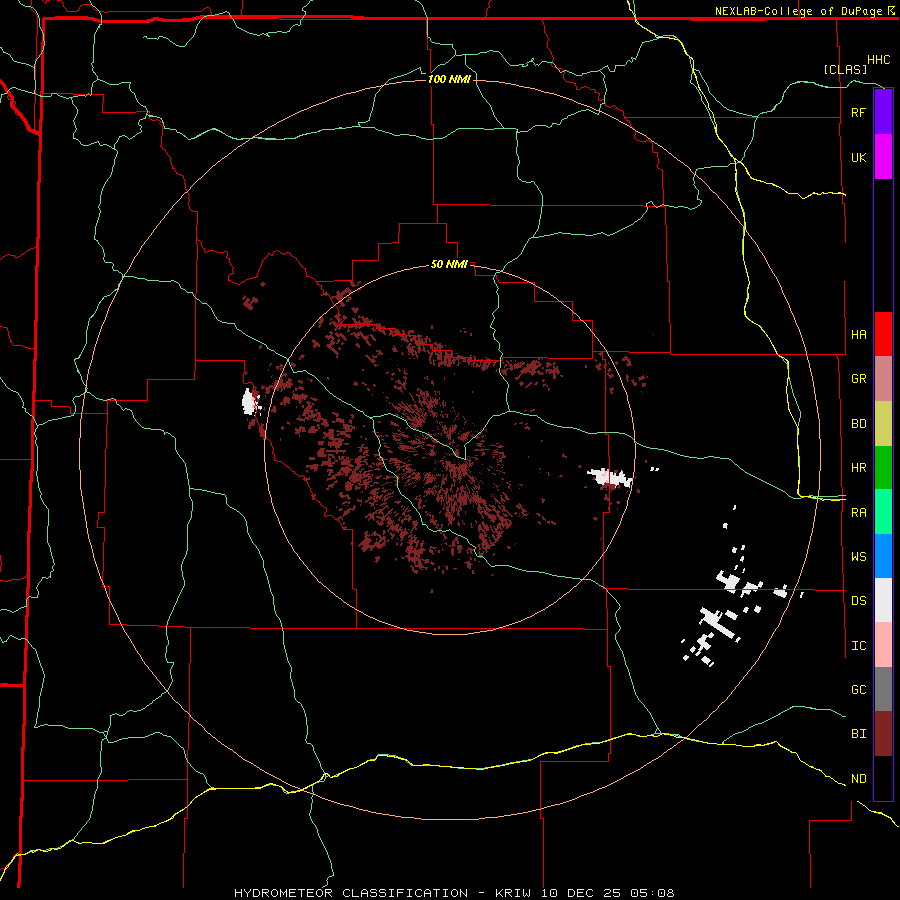Click the ND legend label
The height and width of the screenshot is (900, 900).
[x=858, y=778]
